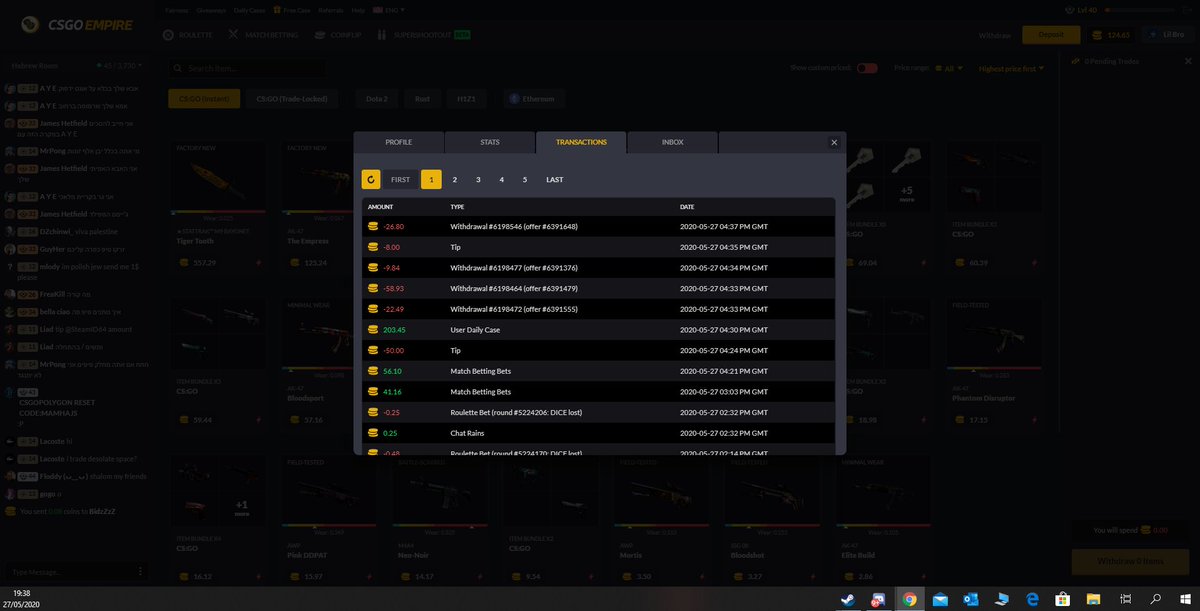Select the CS:GO (Instant) category
The image size is (1200, 611).
click(204, 99)
